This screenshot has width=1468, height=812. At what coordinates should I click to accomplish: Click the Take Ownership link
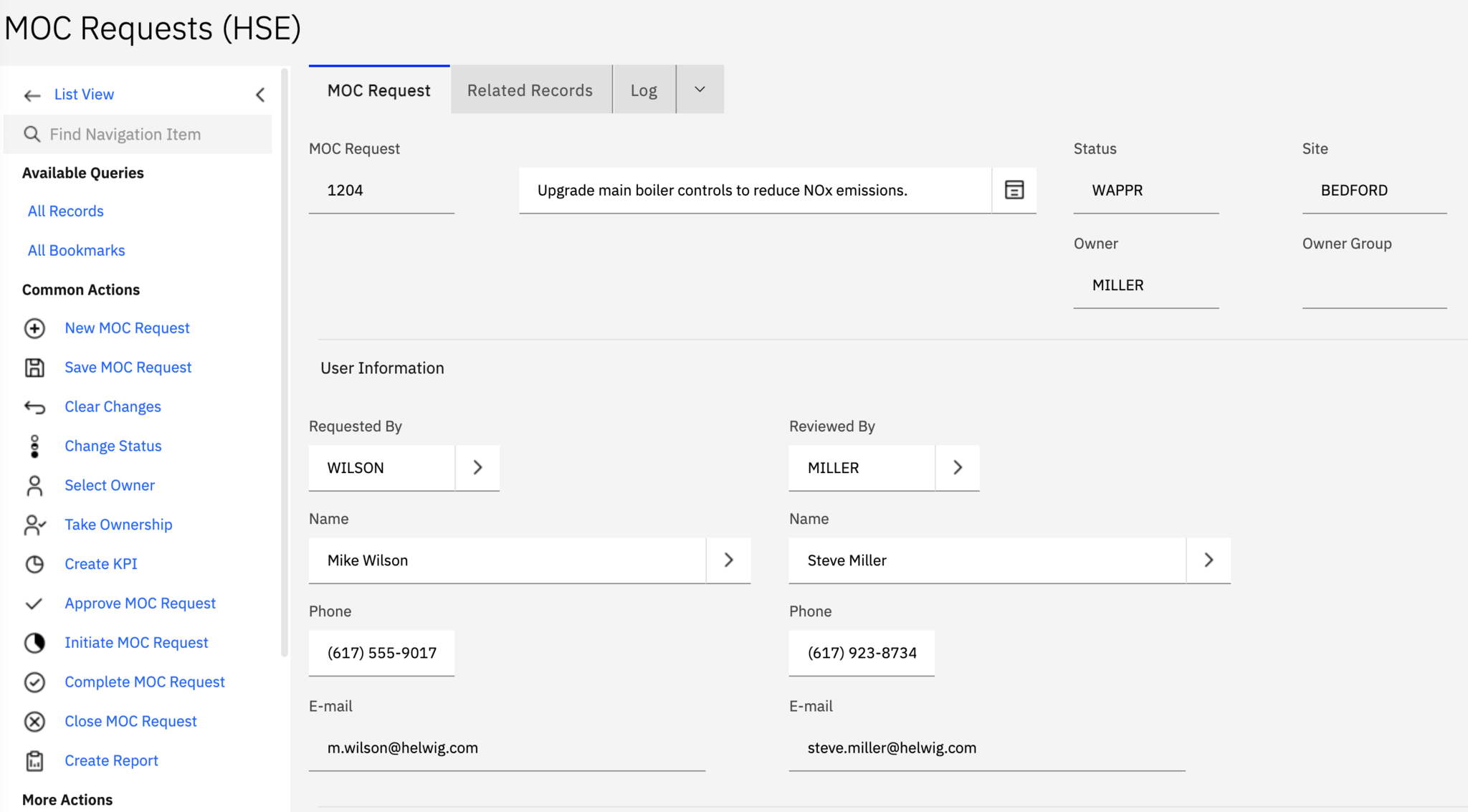(x=118, y=525)
